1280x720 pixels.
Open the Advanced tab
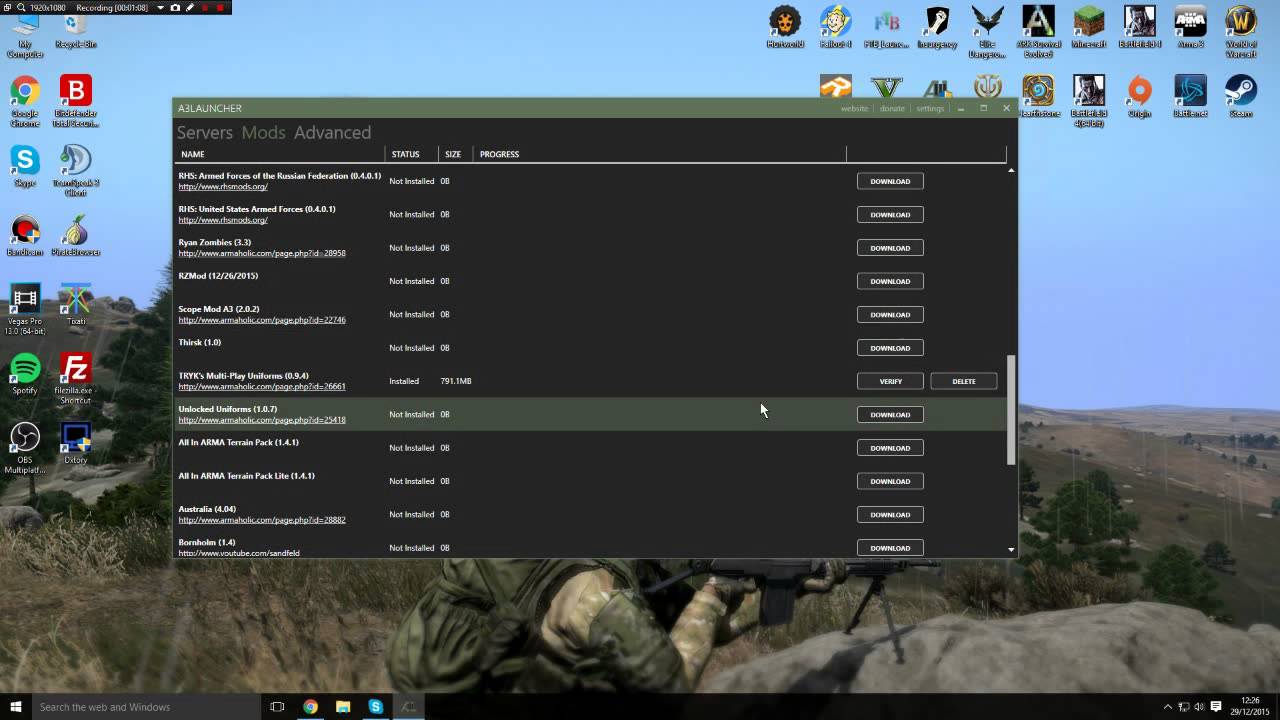click(332, 132)
